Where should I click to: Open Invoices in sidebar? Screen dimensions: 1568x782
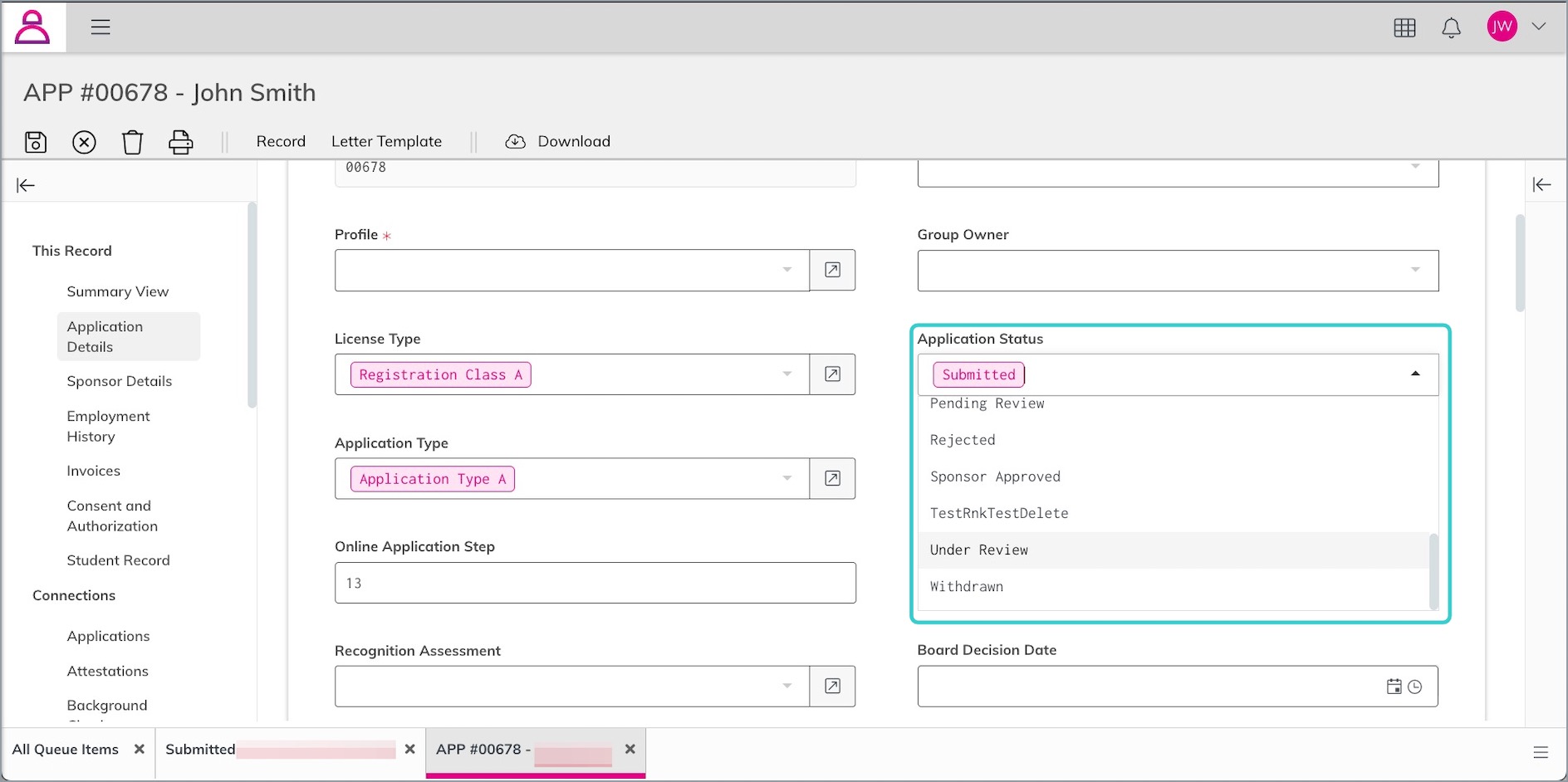94,471
